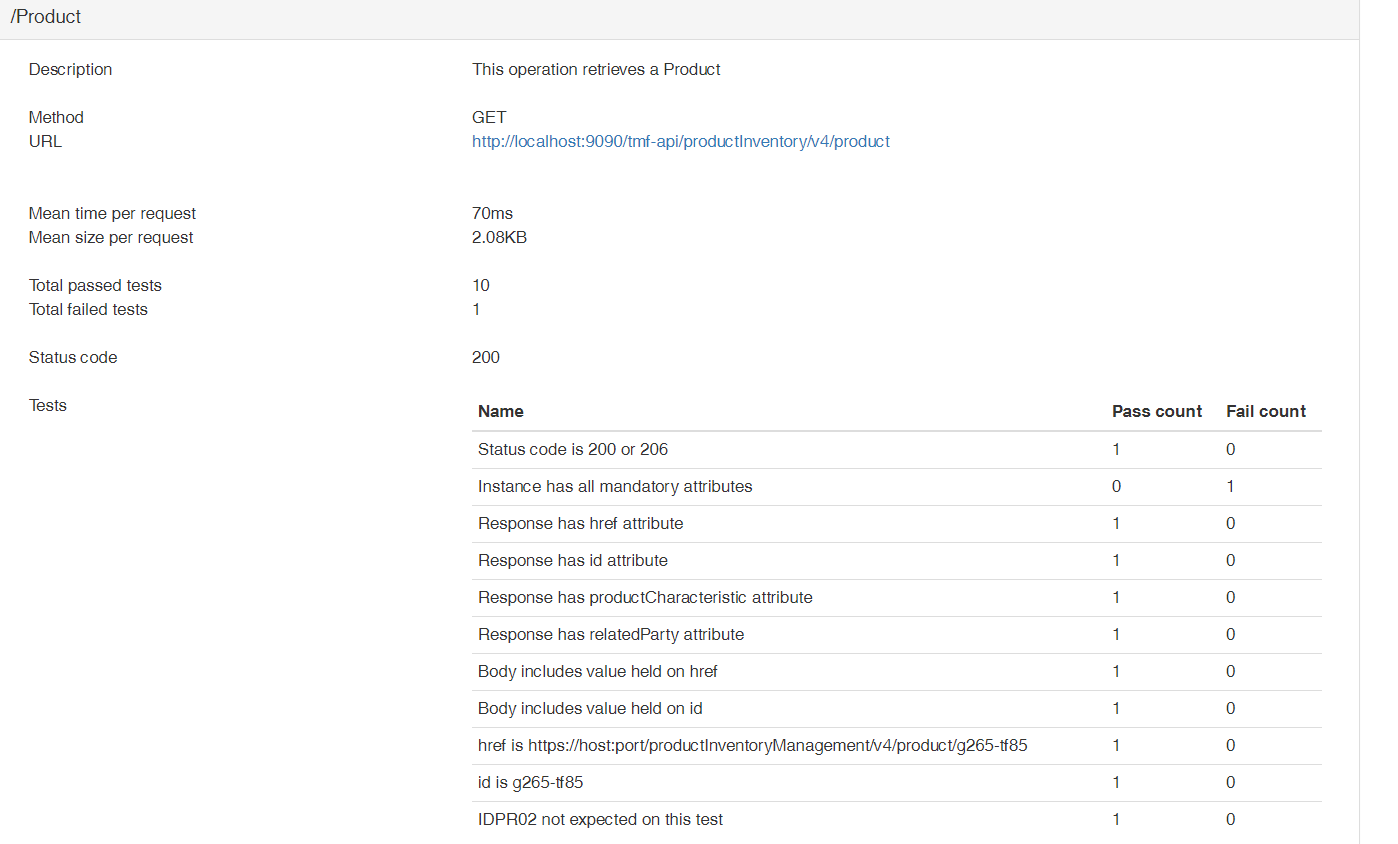Open the 'Response has id attribute' test row
Screen dimensions: 1398x844
[572, 560]
